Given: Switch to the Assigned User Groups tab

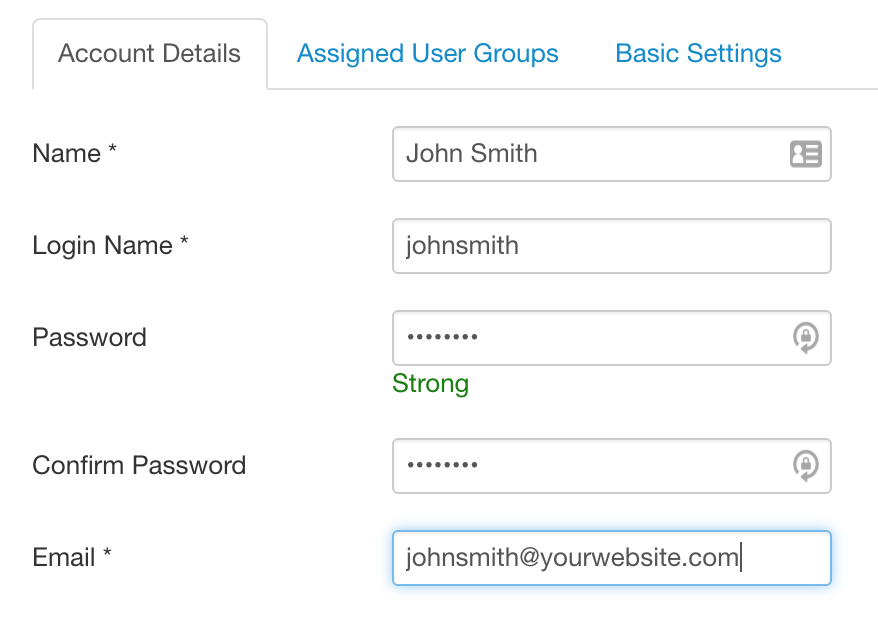Looking at the screenshot, I should (x=427, y=53).
